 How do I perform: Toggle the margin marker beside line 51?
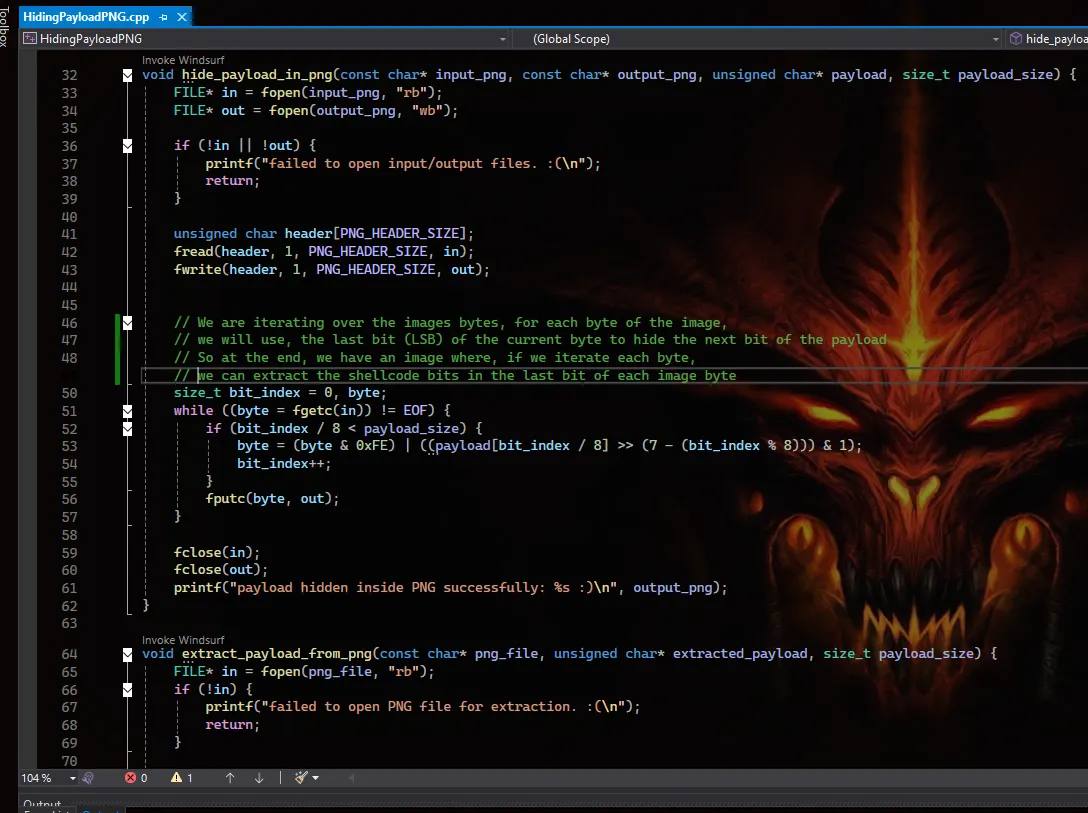click(126, 410)
